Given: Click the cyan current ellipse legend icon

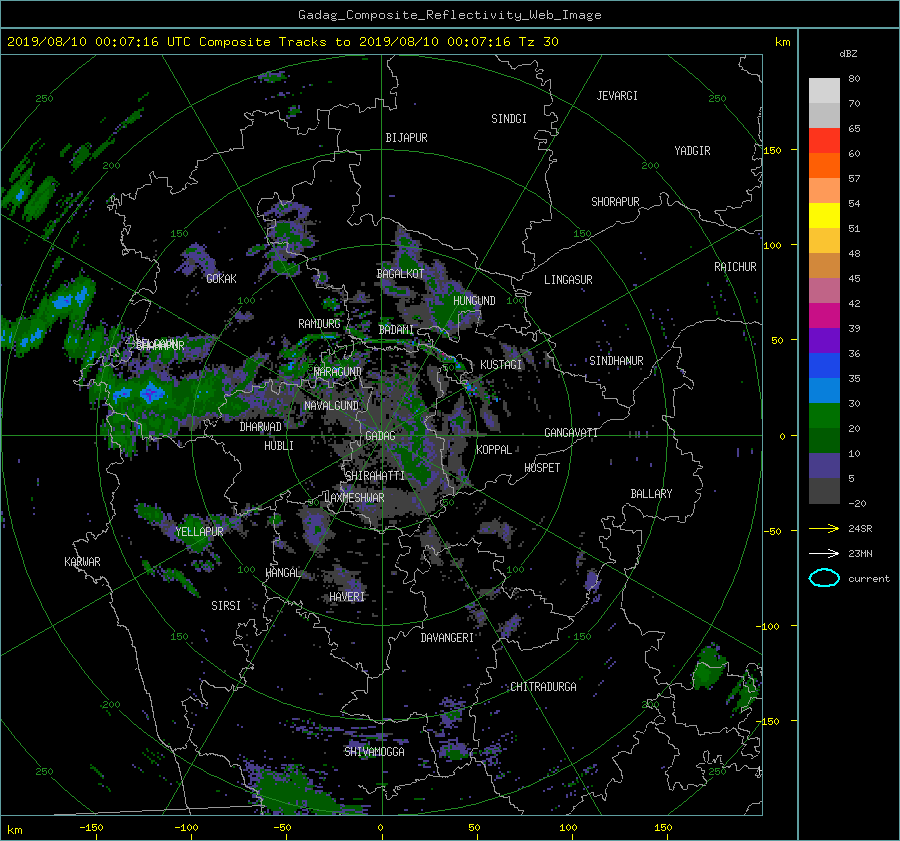Looking at the screenshot, I should [x=824, y=578].
